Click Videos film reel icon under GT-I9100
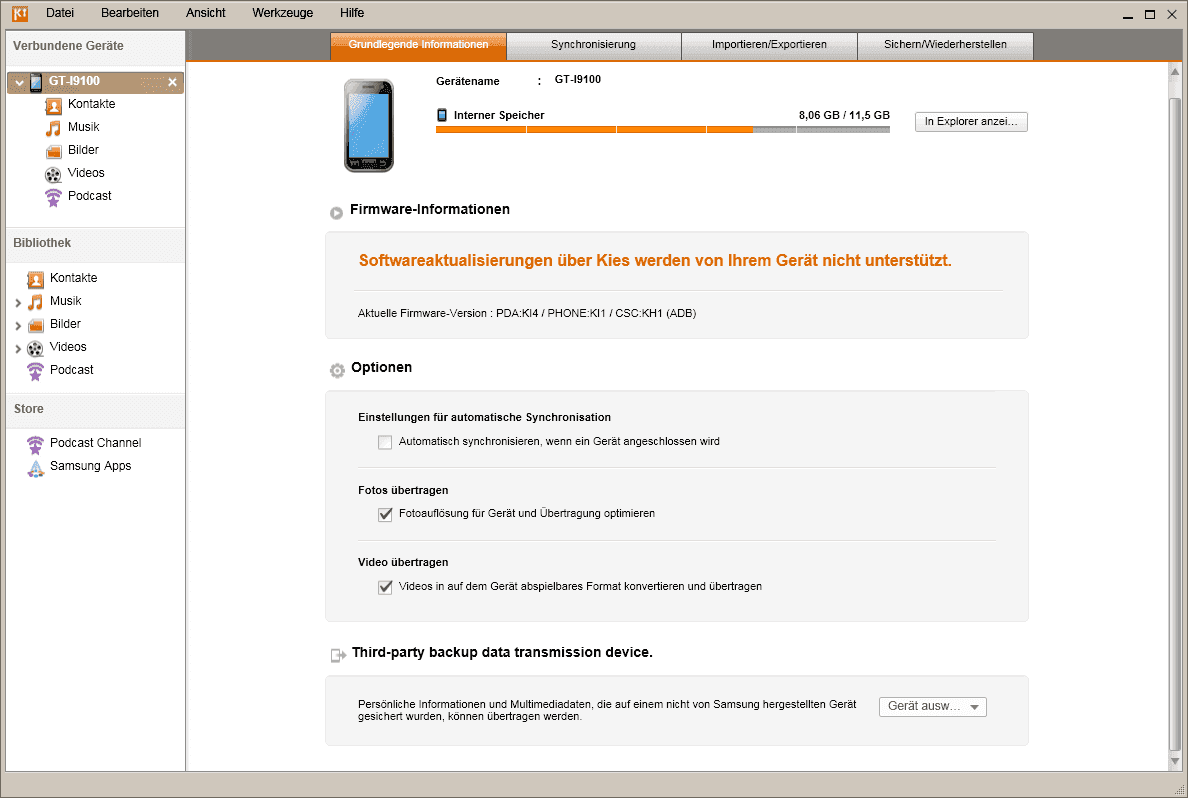Image resolution: width=1188 pixels, height=798 pixels. coord(53,174)
